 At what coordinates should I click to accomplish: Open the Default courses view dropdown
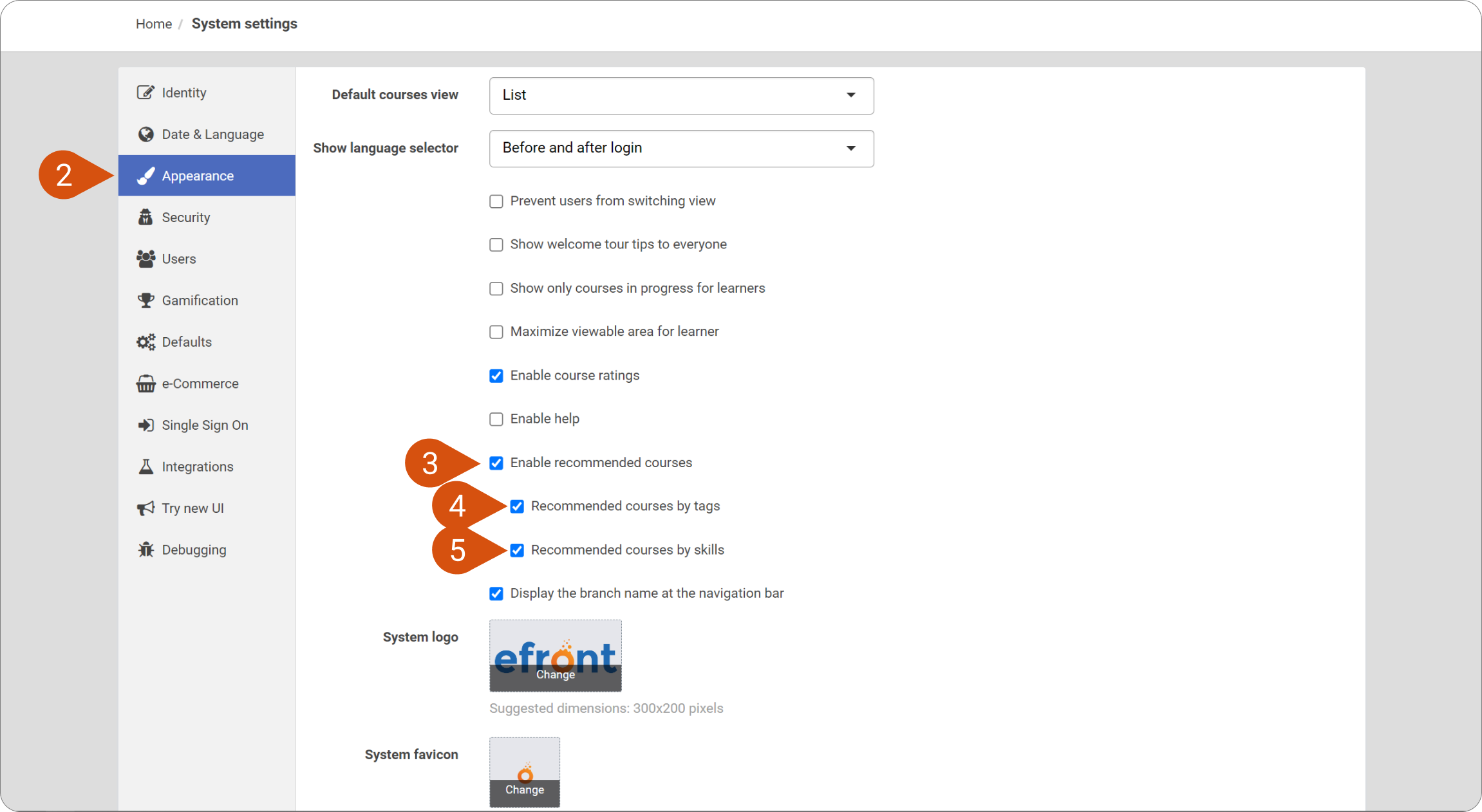(681, 95)
